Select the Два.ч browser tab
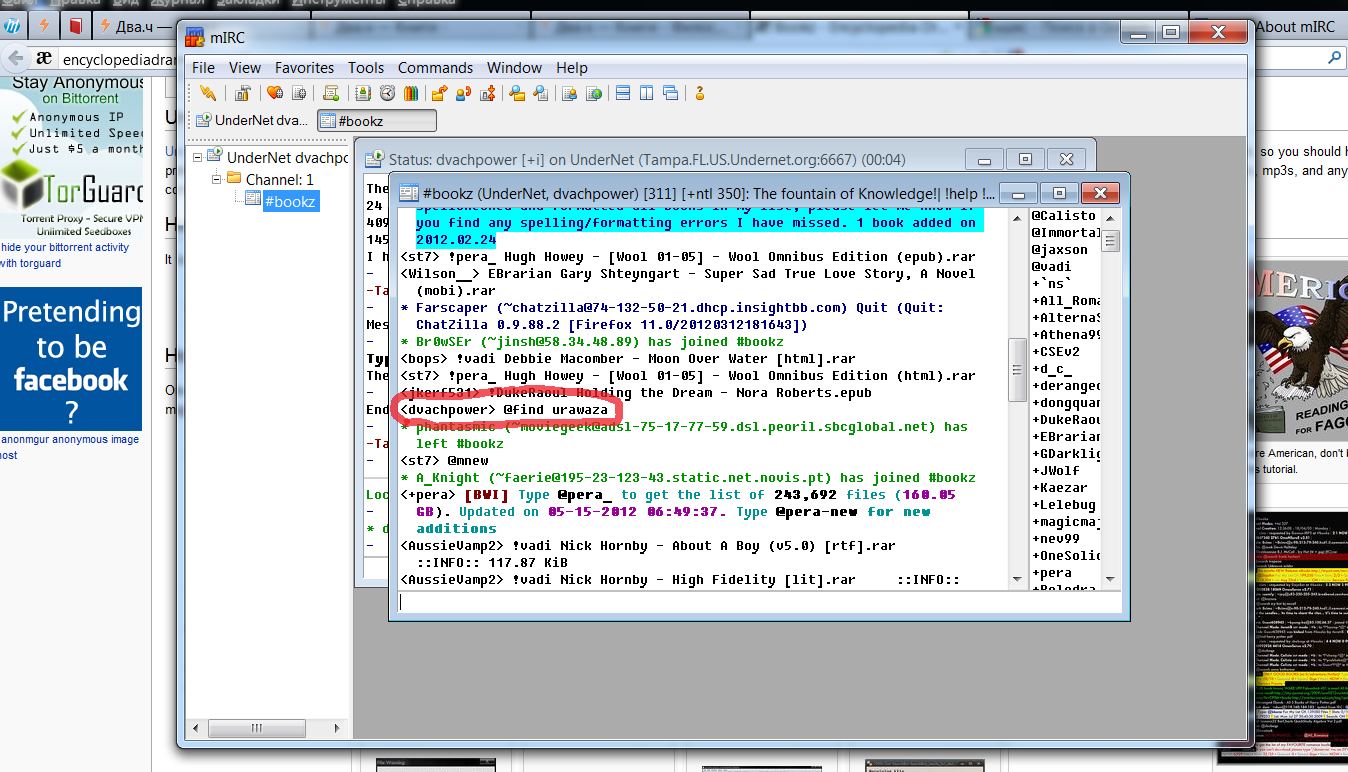1348x772 pixels. click(136, 27)
